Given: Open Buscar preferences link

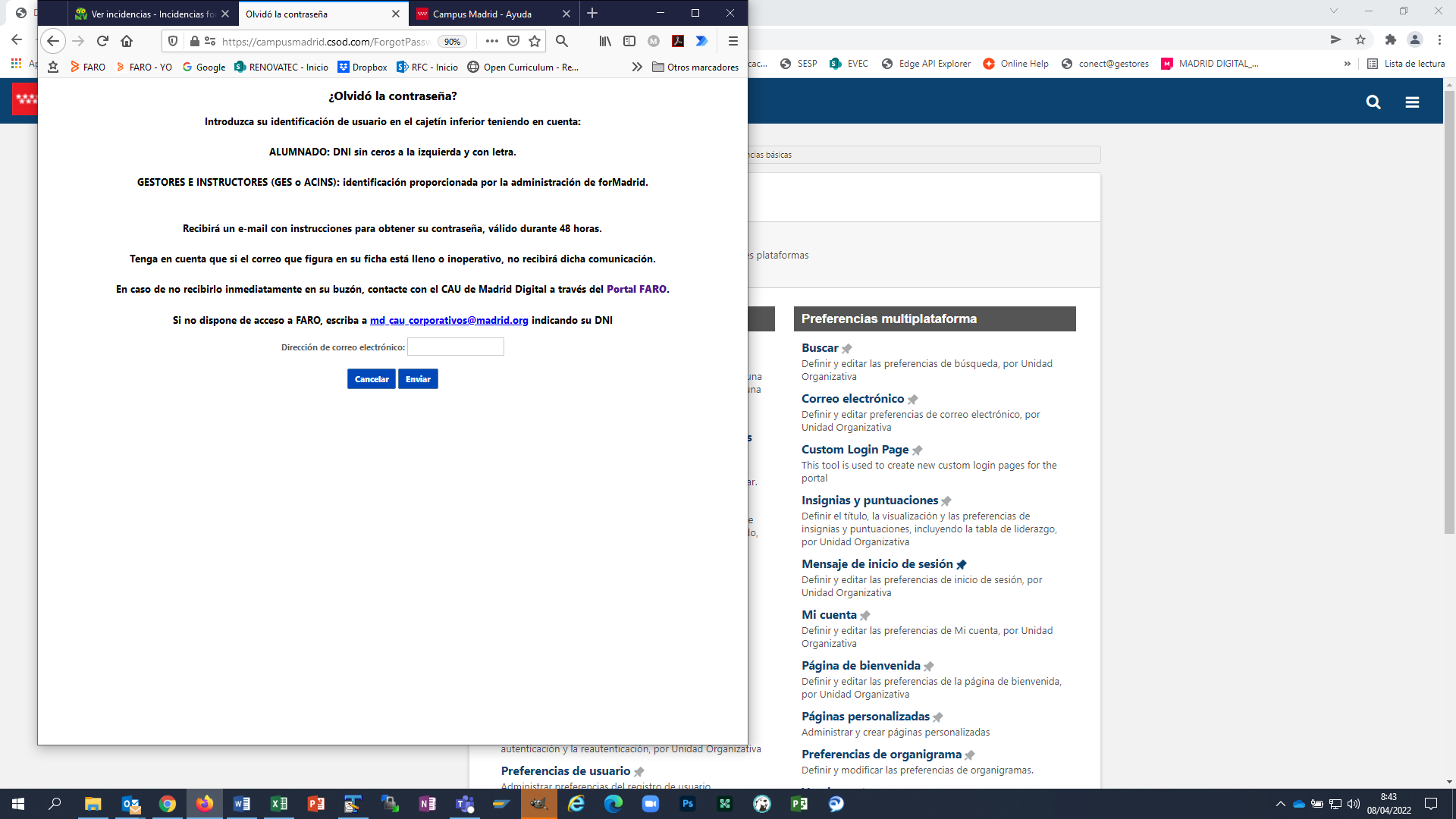Looking at the screenshot, I should 820,347.
